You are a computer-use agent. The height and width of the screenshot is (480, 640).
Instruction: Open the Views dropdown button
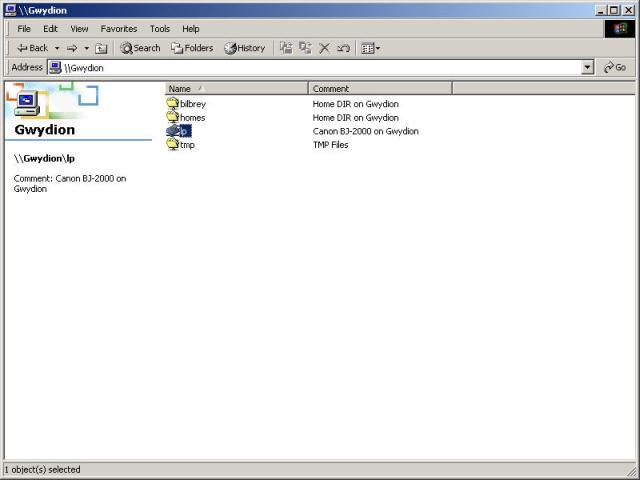[370, 48]
